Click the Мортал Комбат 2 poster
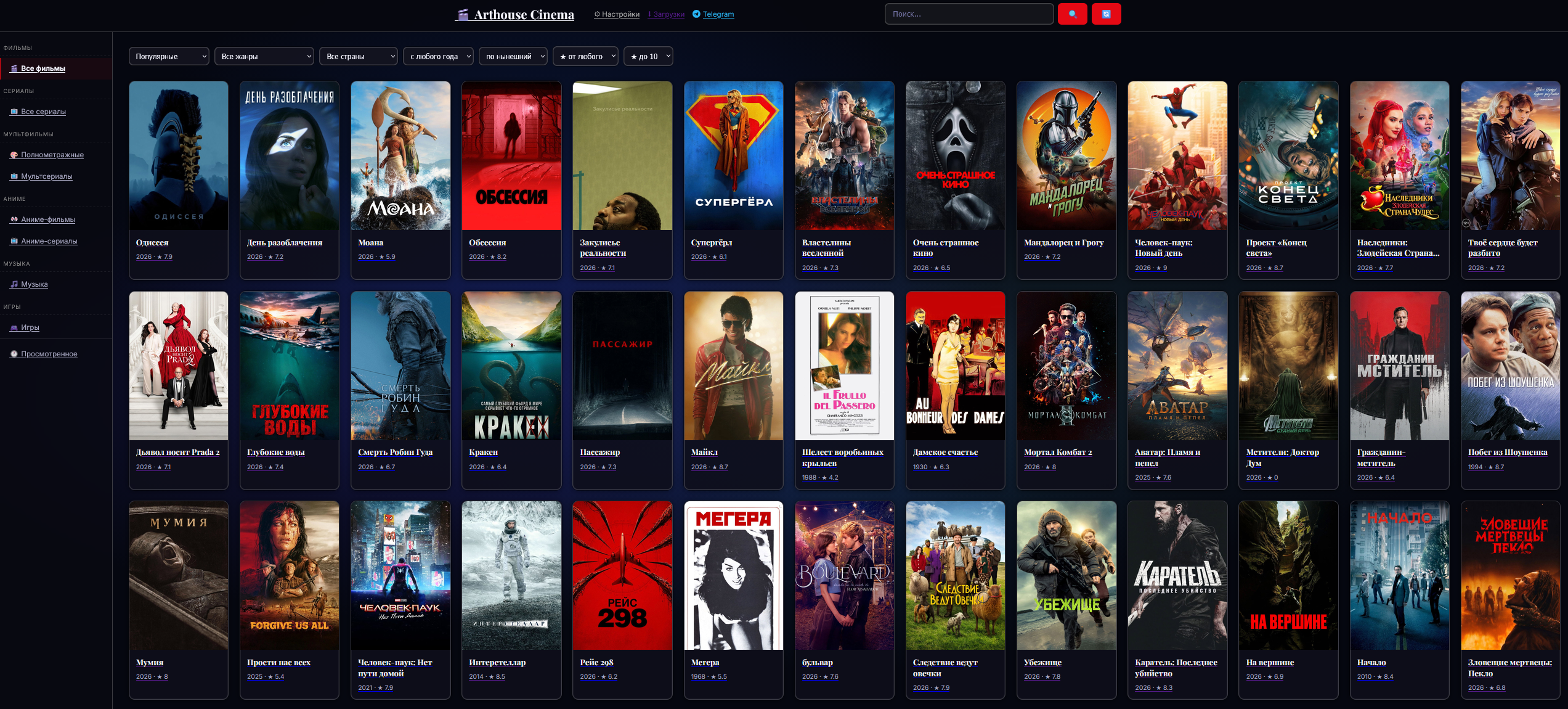Viewport: 1568px width, 709px height. [1066, 366]
